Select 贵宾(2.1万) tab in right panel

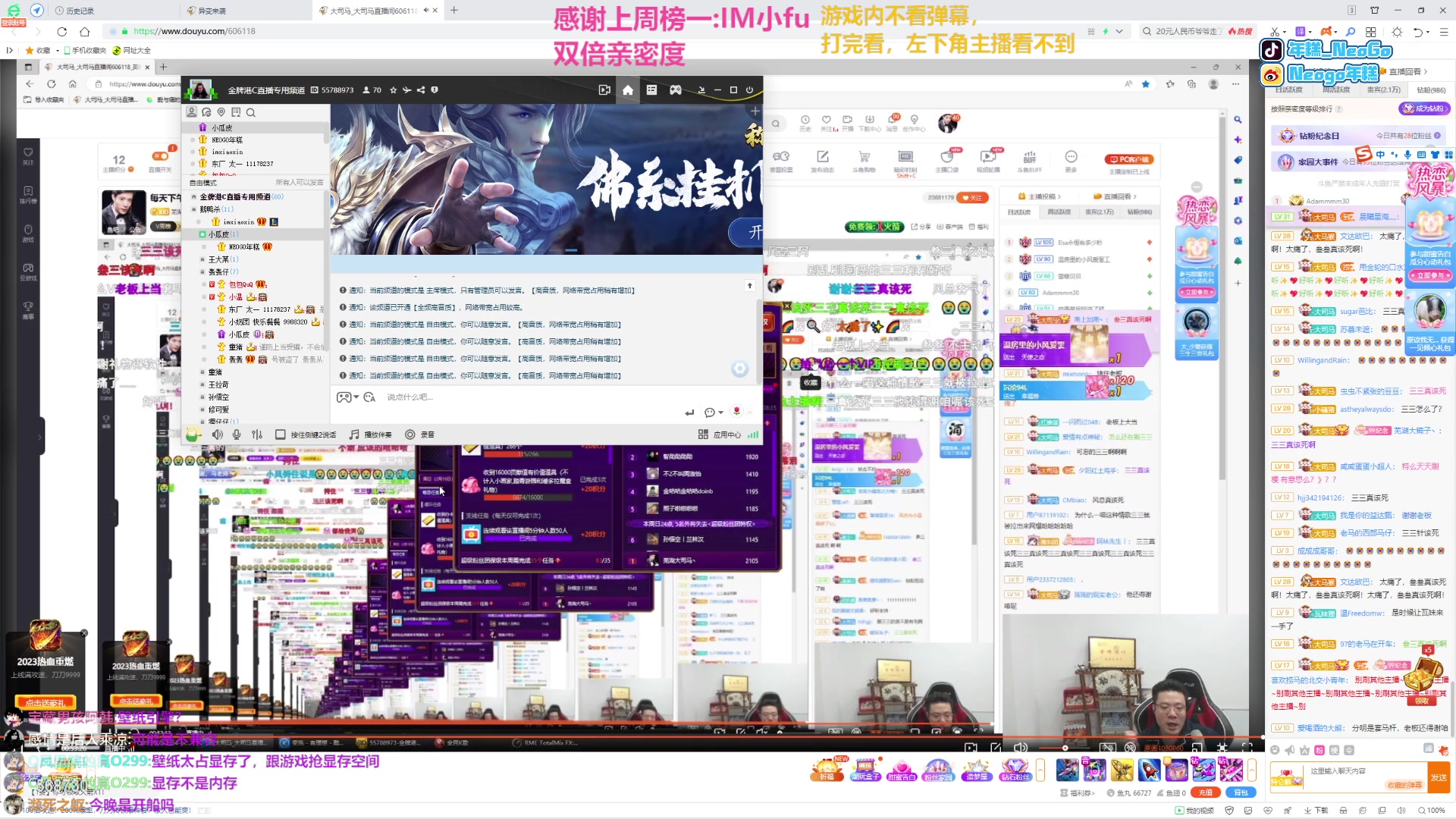[x=1383, y=89]
